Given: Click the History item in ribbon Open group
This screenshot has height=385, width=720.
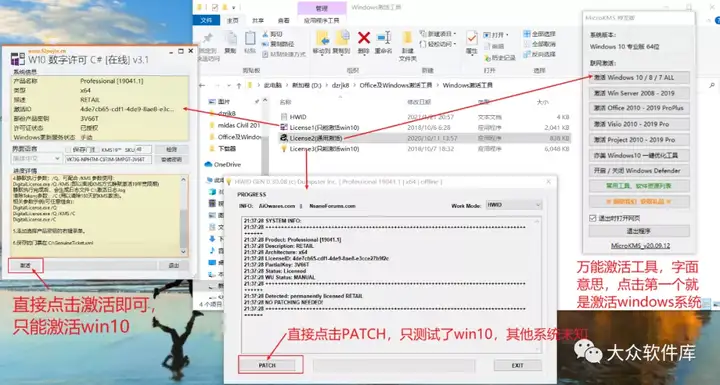Looking at the screenshot, I should click(x=499, y=58).
